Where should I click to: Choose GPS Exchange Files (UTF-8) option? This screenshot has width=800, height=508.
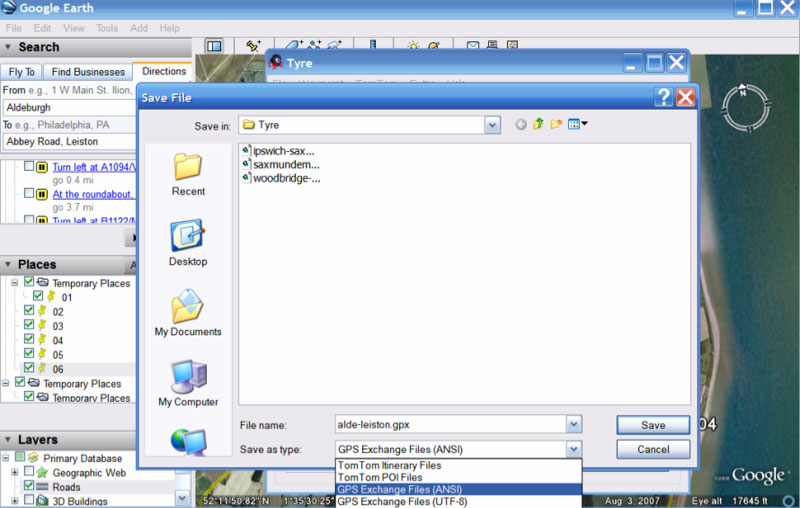402,501
